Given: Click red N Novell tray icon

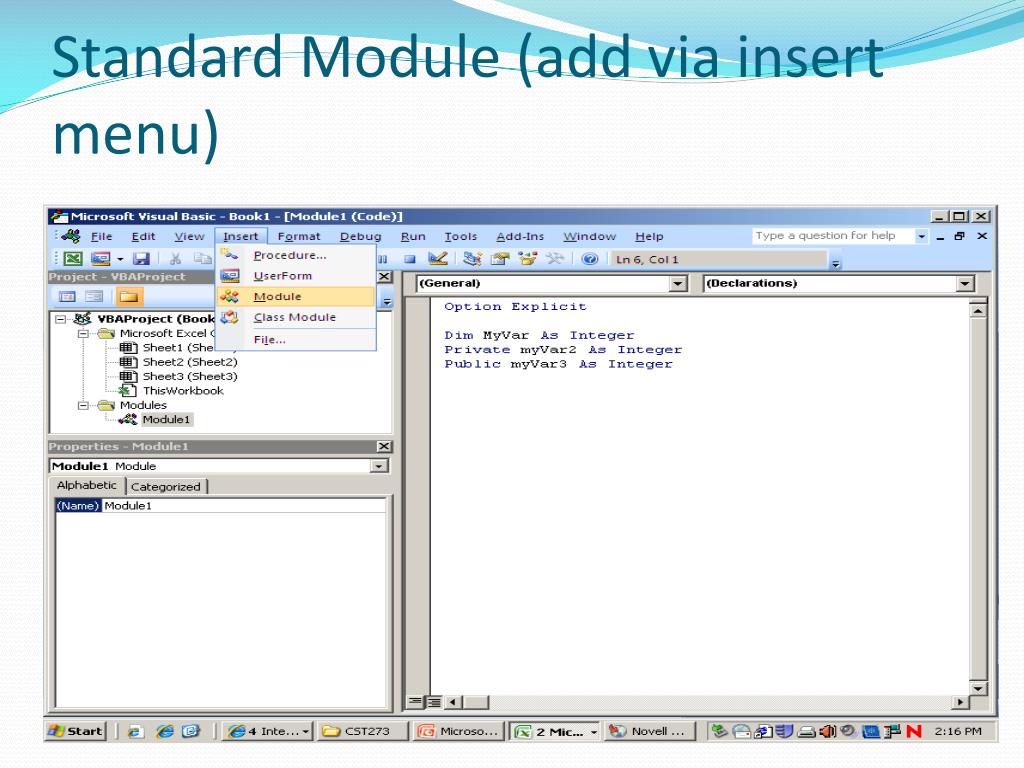Looking at the screenshot, I should click(914, 731).
